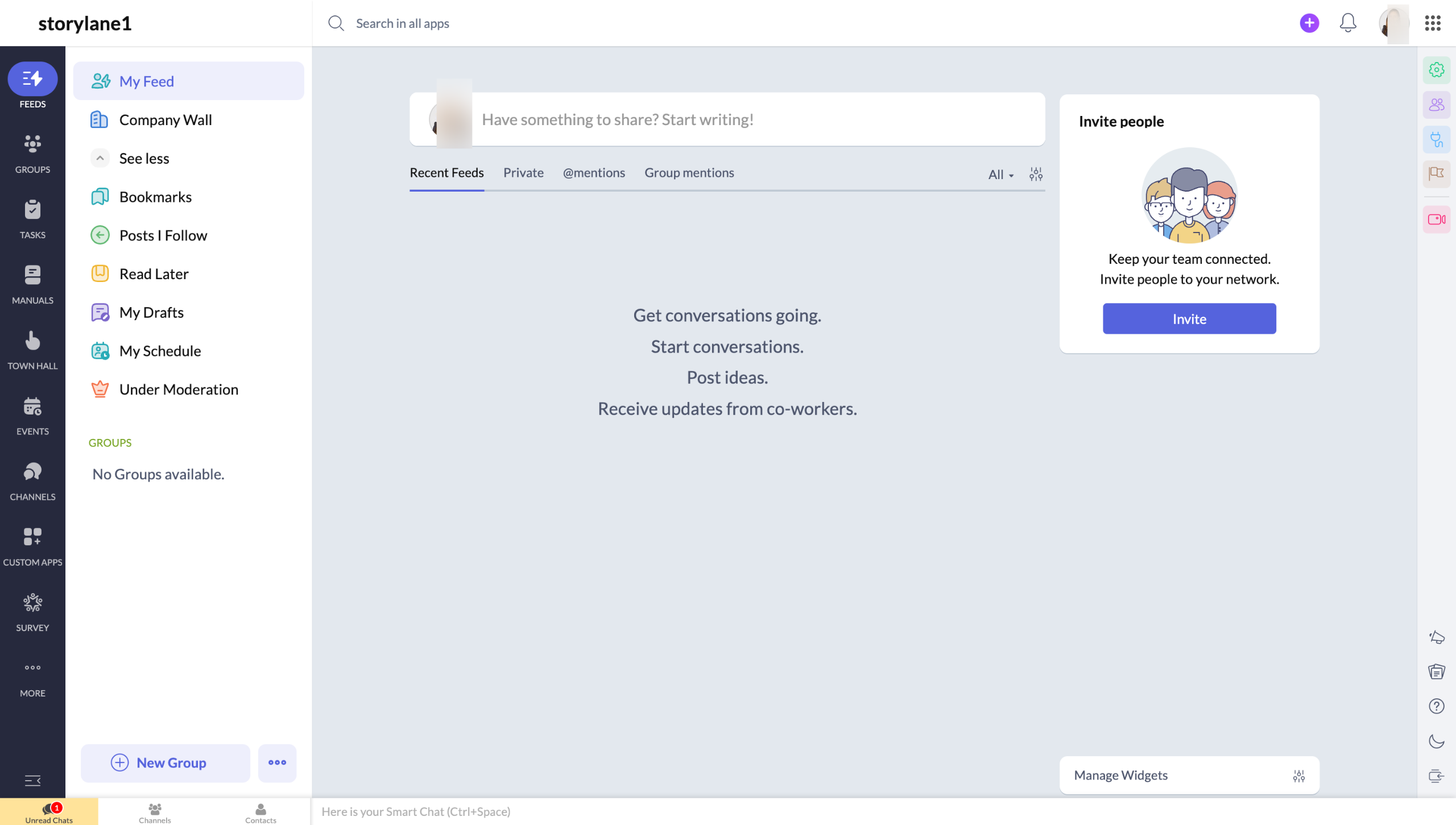Screen dimensions: 1456x825
Task: Open group options three-dot menu
Action: (277, 762)
